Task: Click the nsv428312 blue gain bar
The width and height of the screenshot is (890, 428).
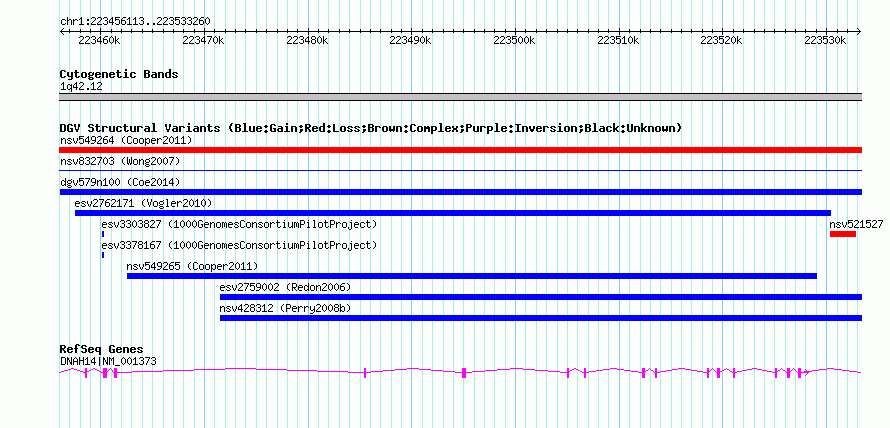Action: 541,318
